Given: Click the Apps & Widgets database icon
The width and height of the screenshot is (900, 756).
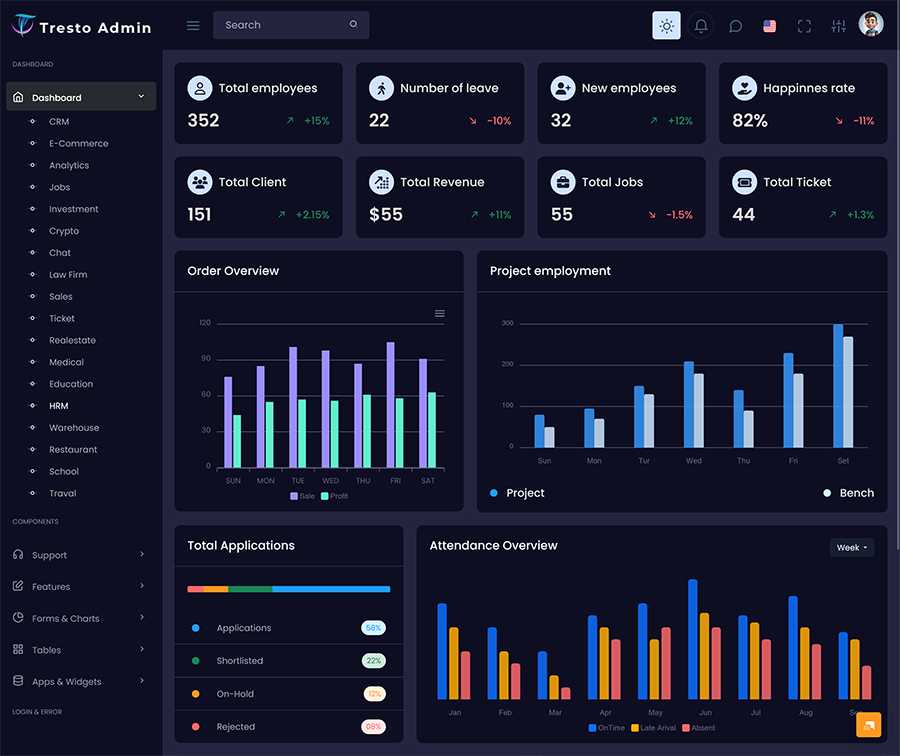Looking at the screenshot, I should coord(18,681).
